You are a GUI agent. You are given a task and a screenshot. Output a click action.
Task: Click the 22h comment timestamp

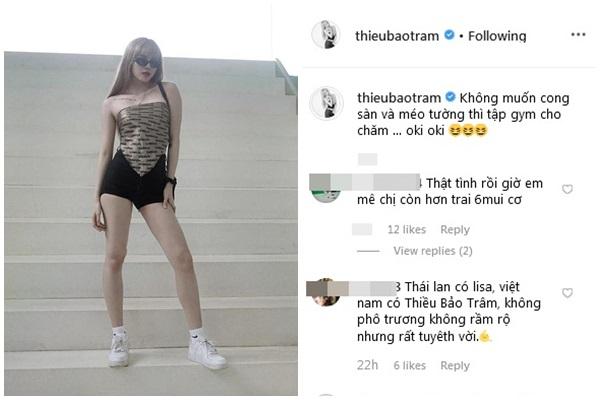tap(366, 366)
